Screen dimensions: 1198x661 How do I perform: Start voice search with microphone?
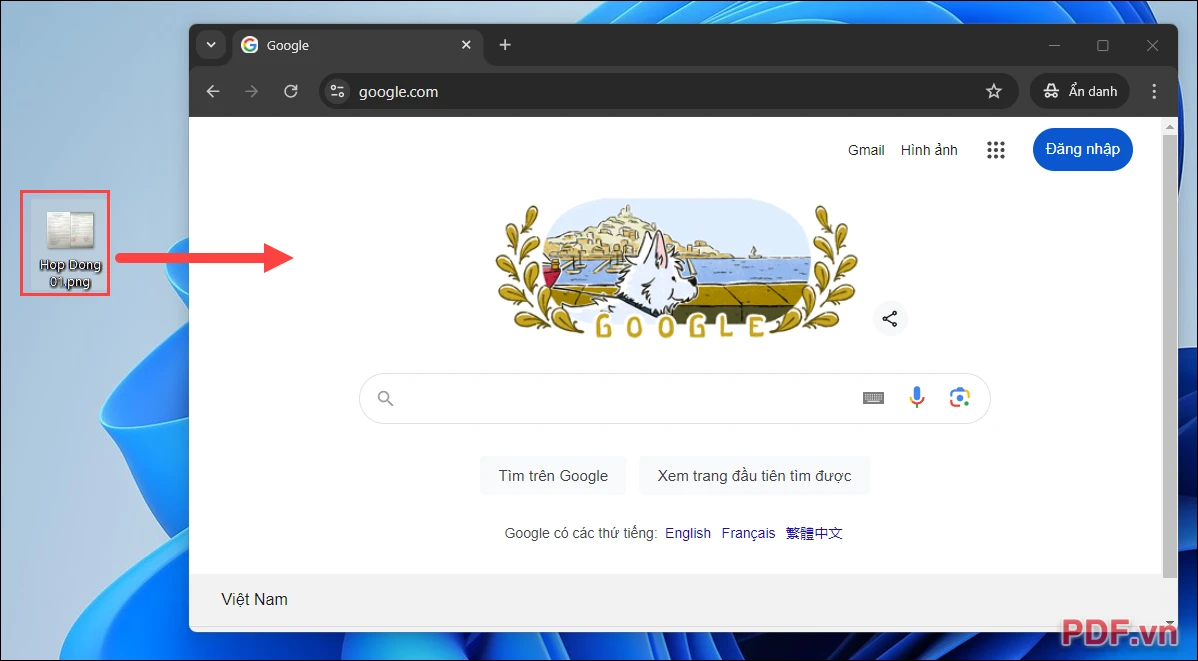pos(917,397)
